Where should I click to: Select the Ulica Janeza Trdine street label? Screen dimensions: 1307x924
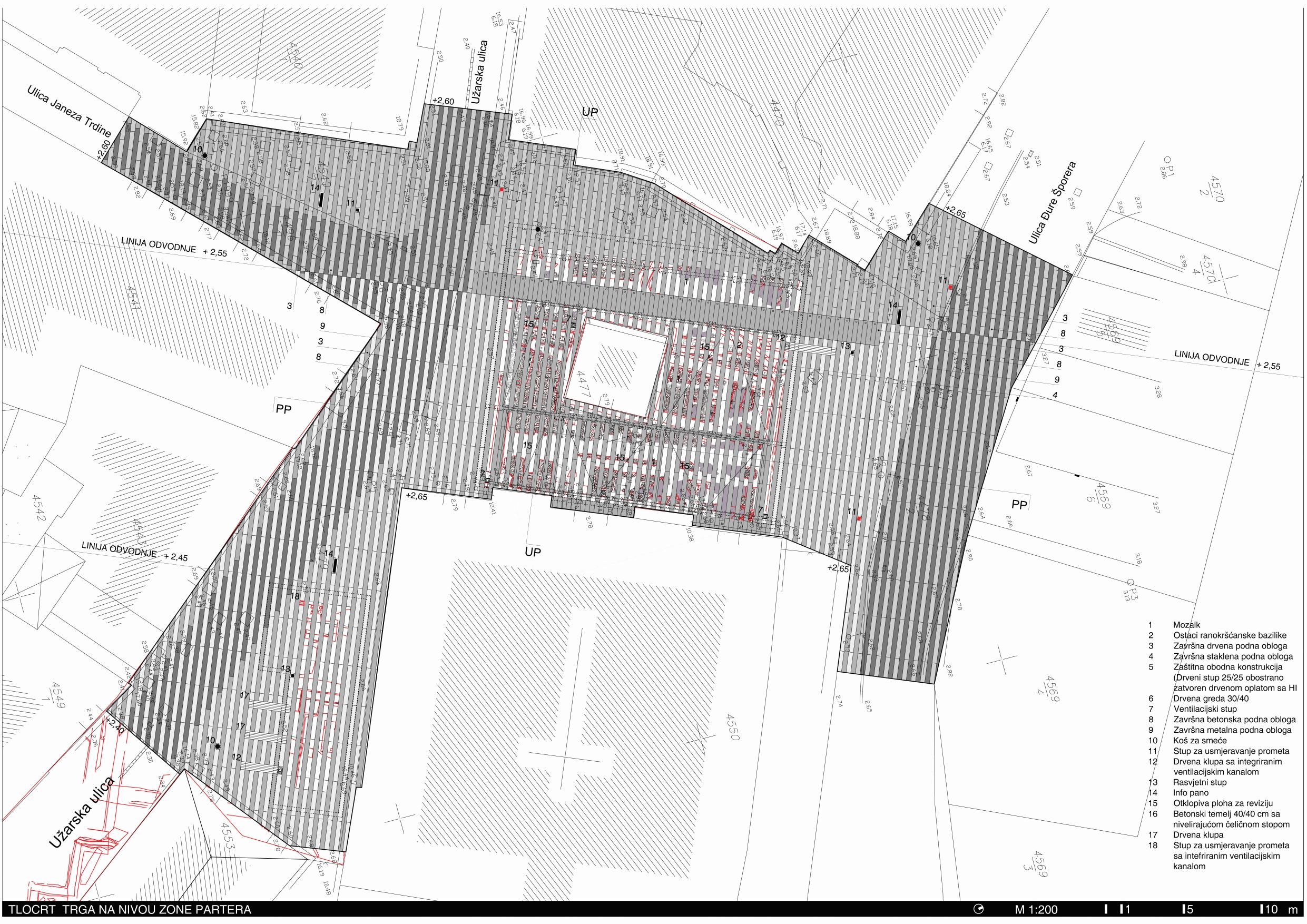[68, 112]
